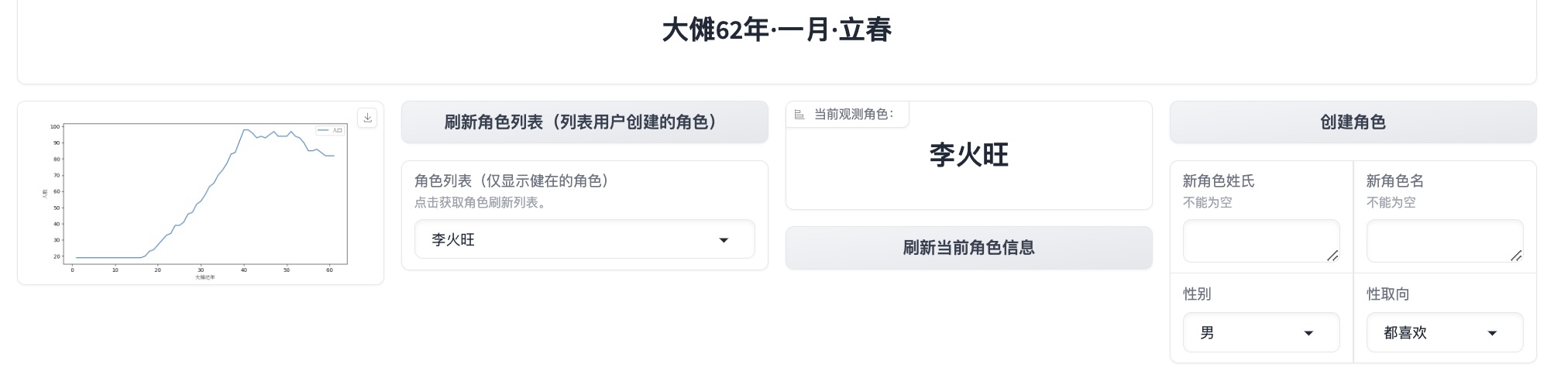Click the 角色列表 dropdown arrow

pyautogui.click(x=724, y=240)
